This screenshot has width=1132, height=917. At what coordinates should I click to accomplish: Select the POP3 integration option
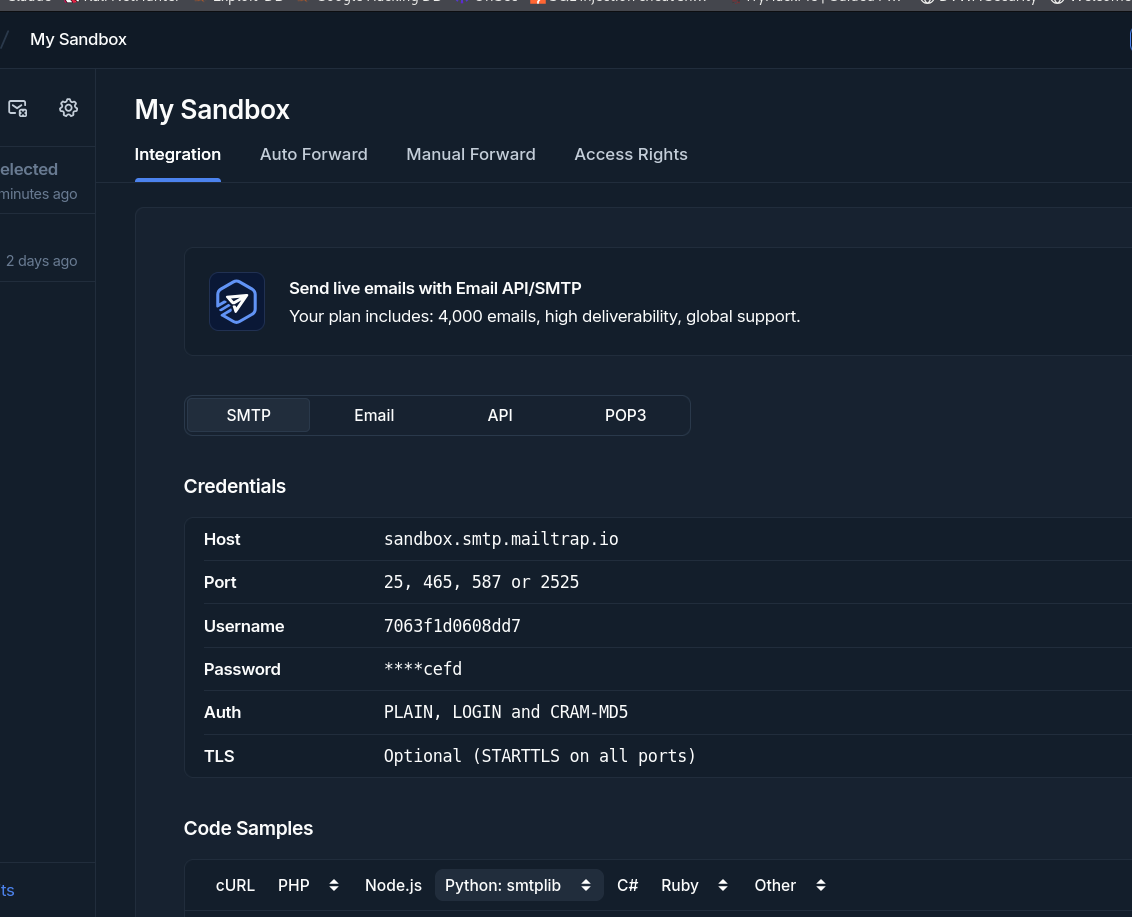tap(625, 415)
